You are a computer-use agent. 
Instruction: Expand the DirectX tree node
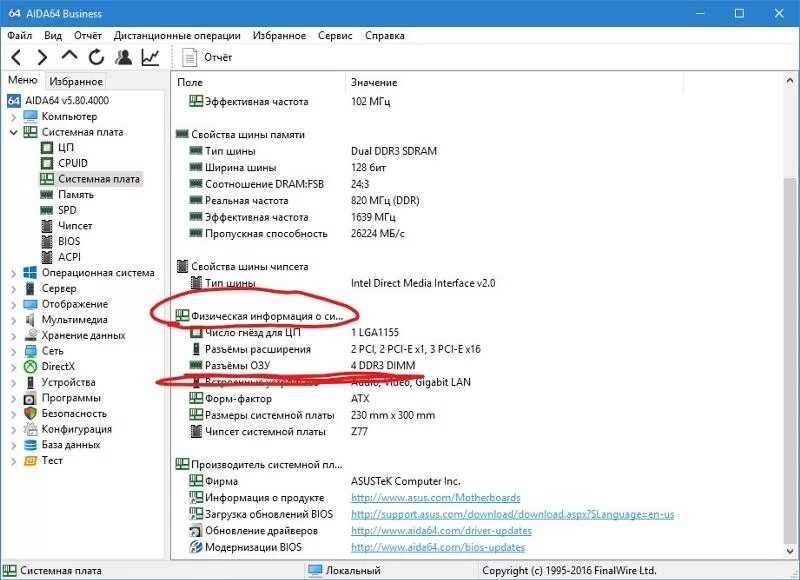pyautogui.click(x=13, y=367)
